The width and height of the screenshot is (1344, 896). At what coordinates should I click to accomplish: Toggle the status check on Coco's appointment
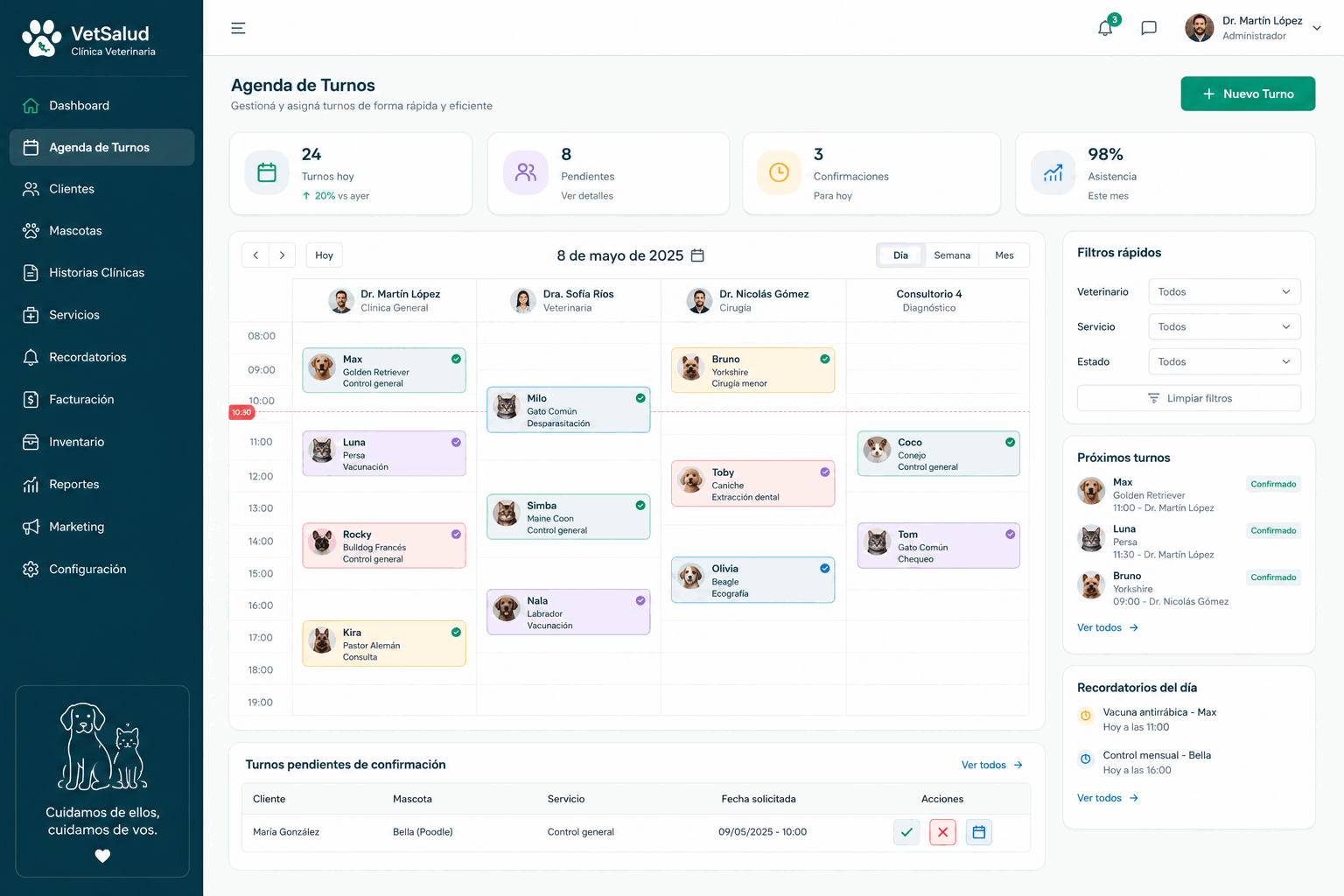pyautogui.click(x=1010, y=442)
